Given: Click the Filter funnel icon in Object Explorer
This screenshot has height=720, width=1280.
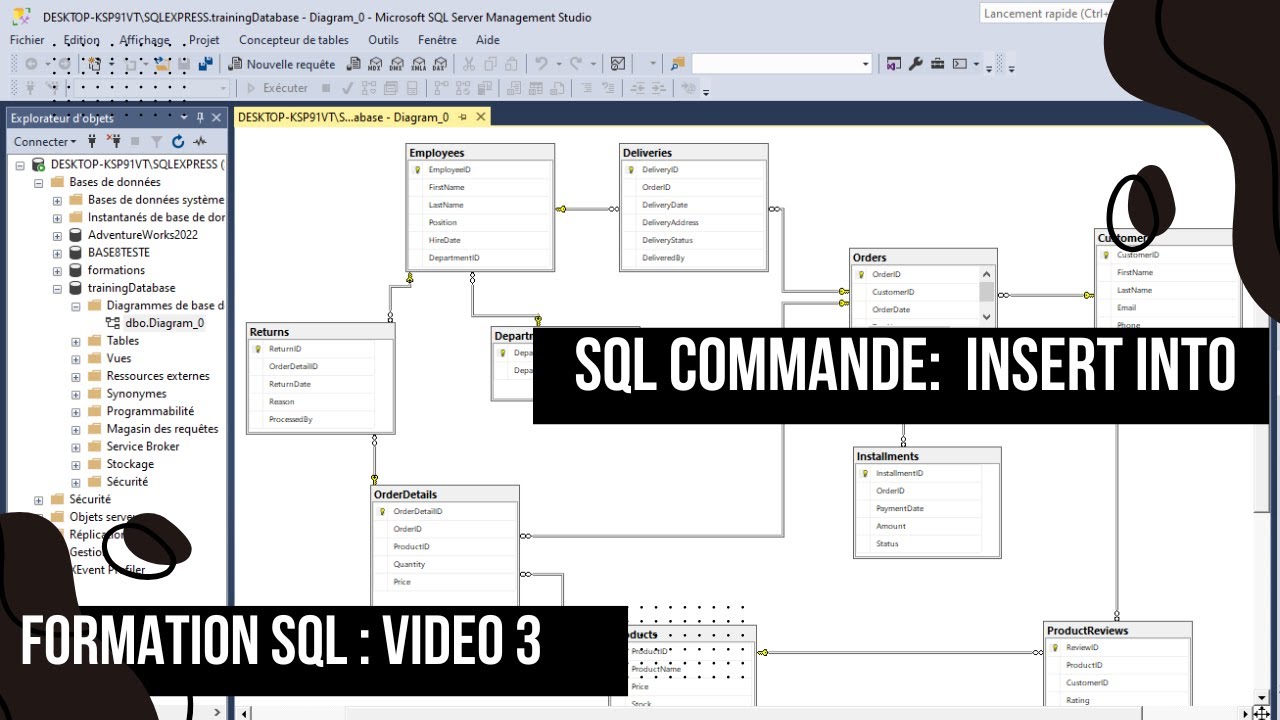Looking at the screenshot, I should (x=156, y=142).
